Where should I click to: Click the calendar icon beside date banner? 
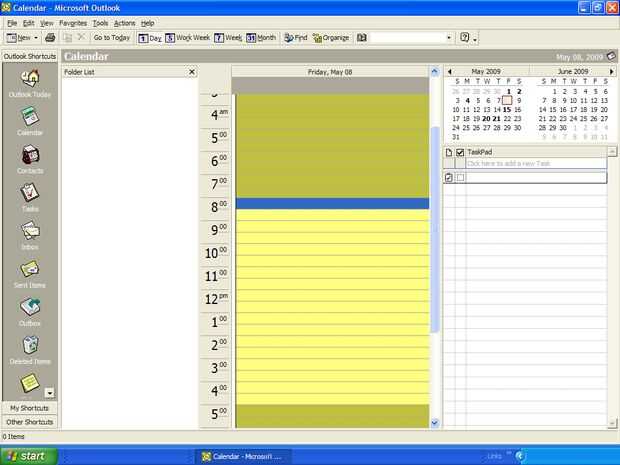click(611, 56)
